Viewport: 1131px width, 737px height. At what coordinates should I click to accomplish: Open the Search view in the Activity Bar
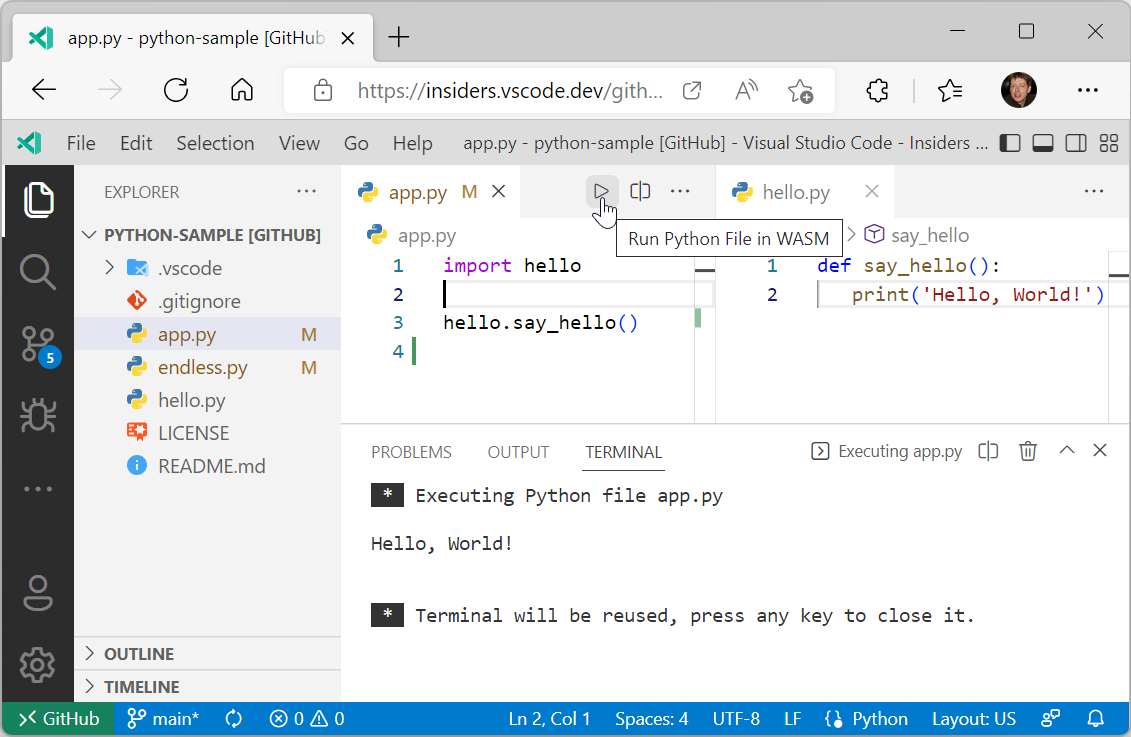click(x=38, y=270)
